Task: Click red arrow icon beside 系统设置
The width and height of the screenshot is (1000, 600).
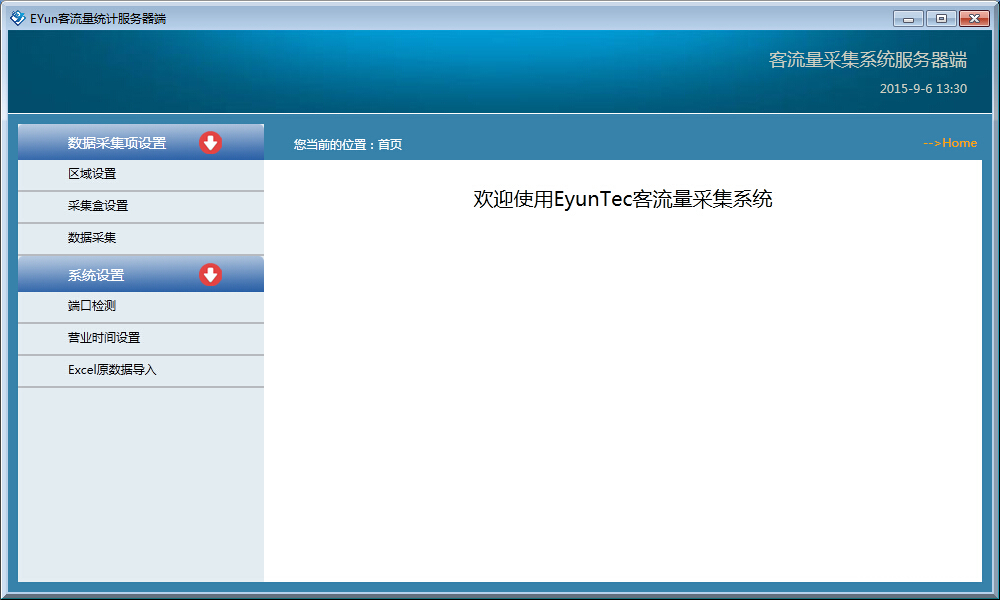Action: [x=210, y=275]
